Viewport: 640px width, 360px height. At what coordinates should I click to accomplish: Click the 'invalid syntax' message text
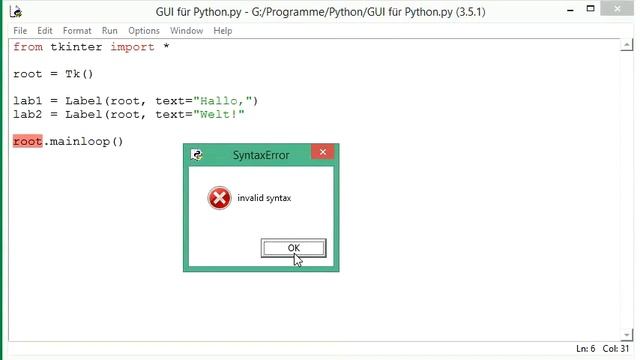(x=264, y=198)
